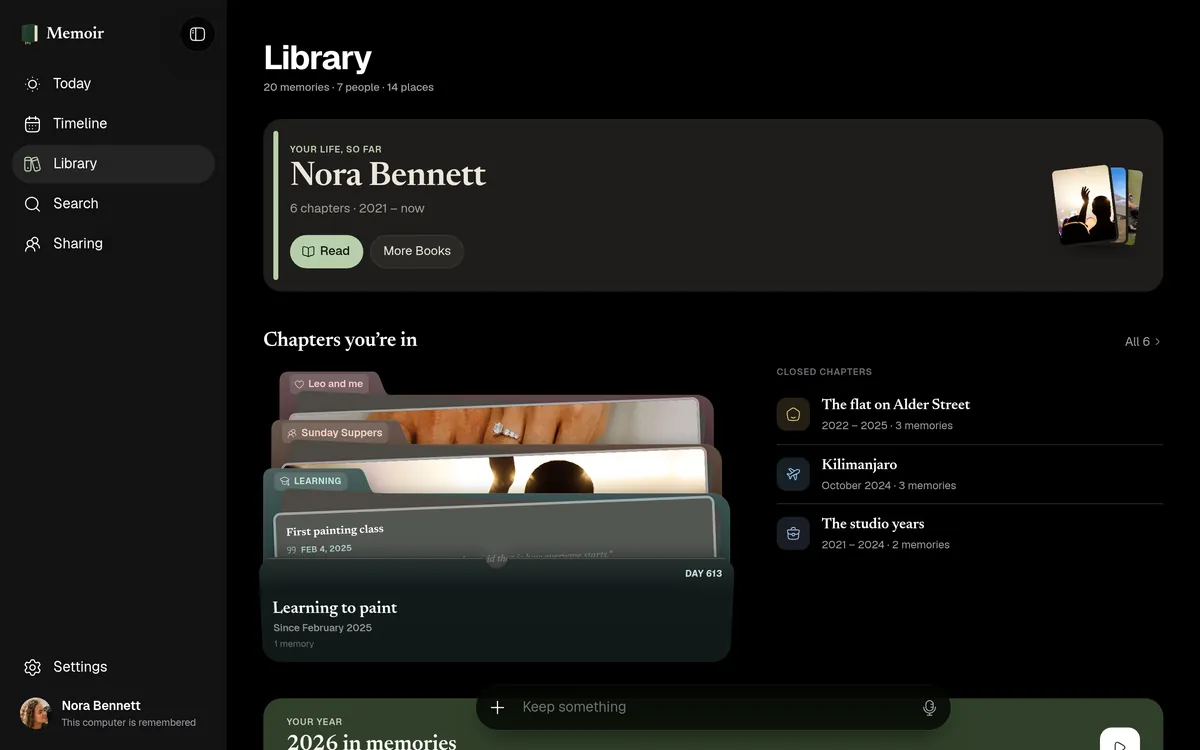Toggle the sidebar collapse icon

[x=197, y=34]
